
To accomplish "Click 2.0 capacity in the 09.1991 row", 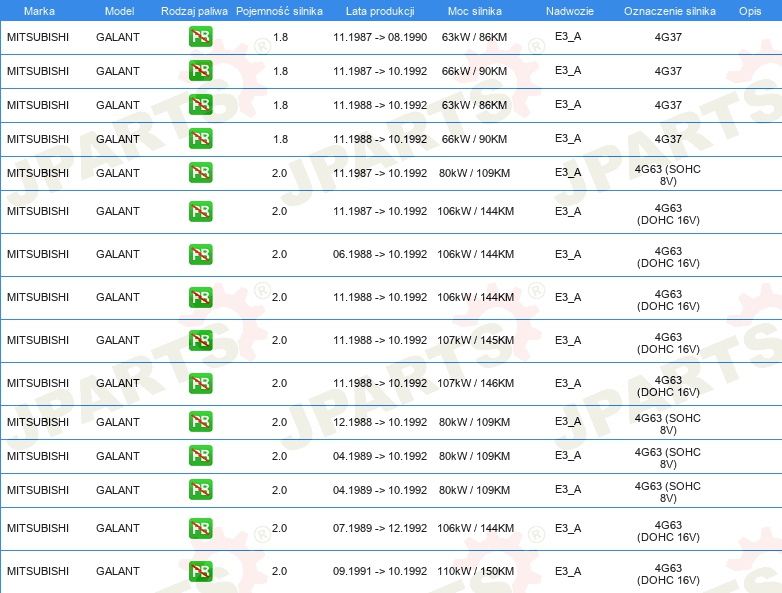I will (x=279, y=571).
